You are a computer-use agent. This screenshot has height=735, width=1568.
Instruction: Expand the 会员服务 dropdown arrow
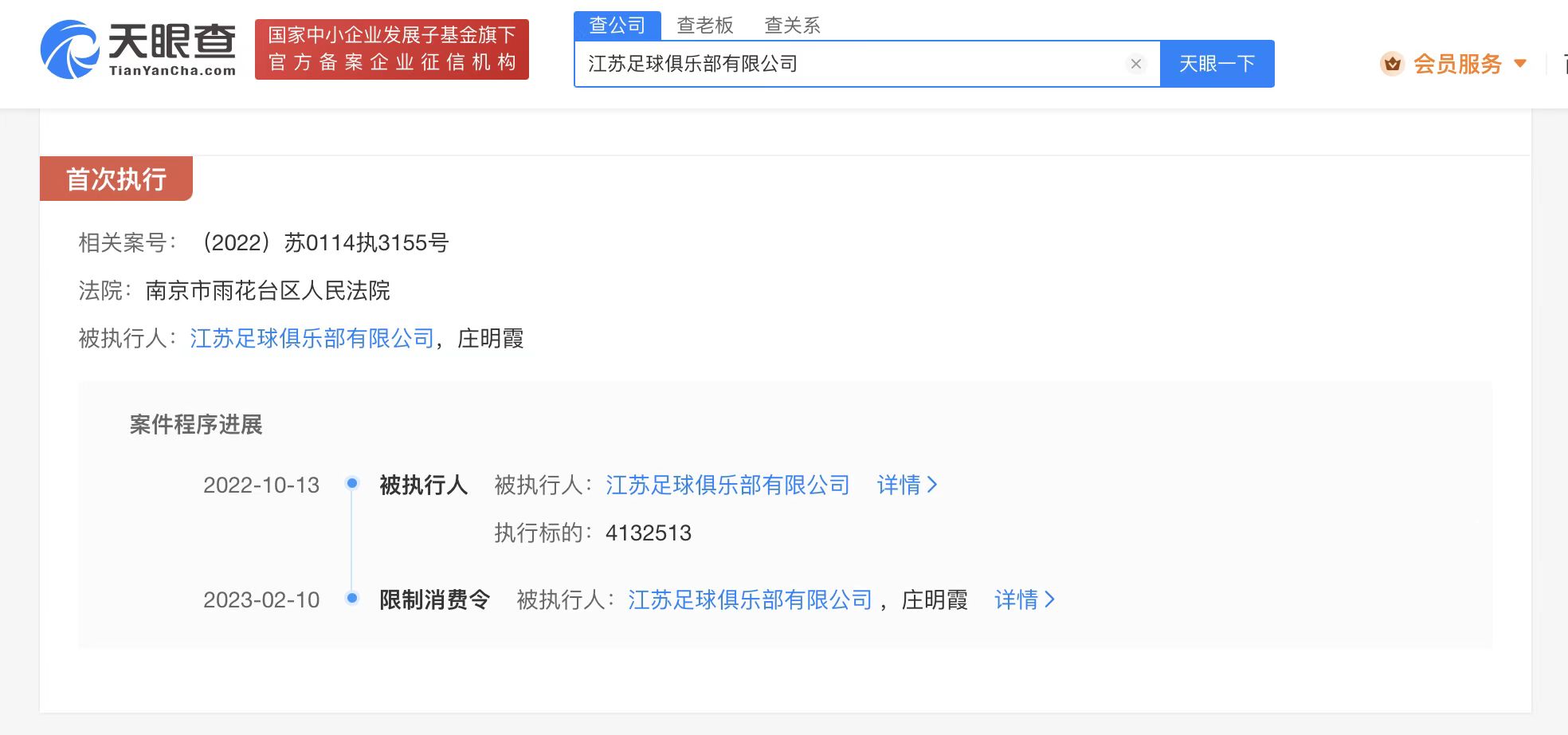pyautogui.click(x=1519, y=64)
